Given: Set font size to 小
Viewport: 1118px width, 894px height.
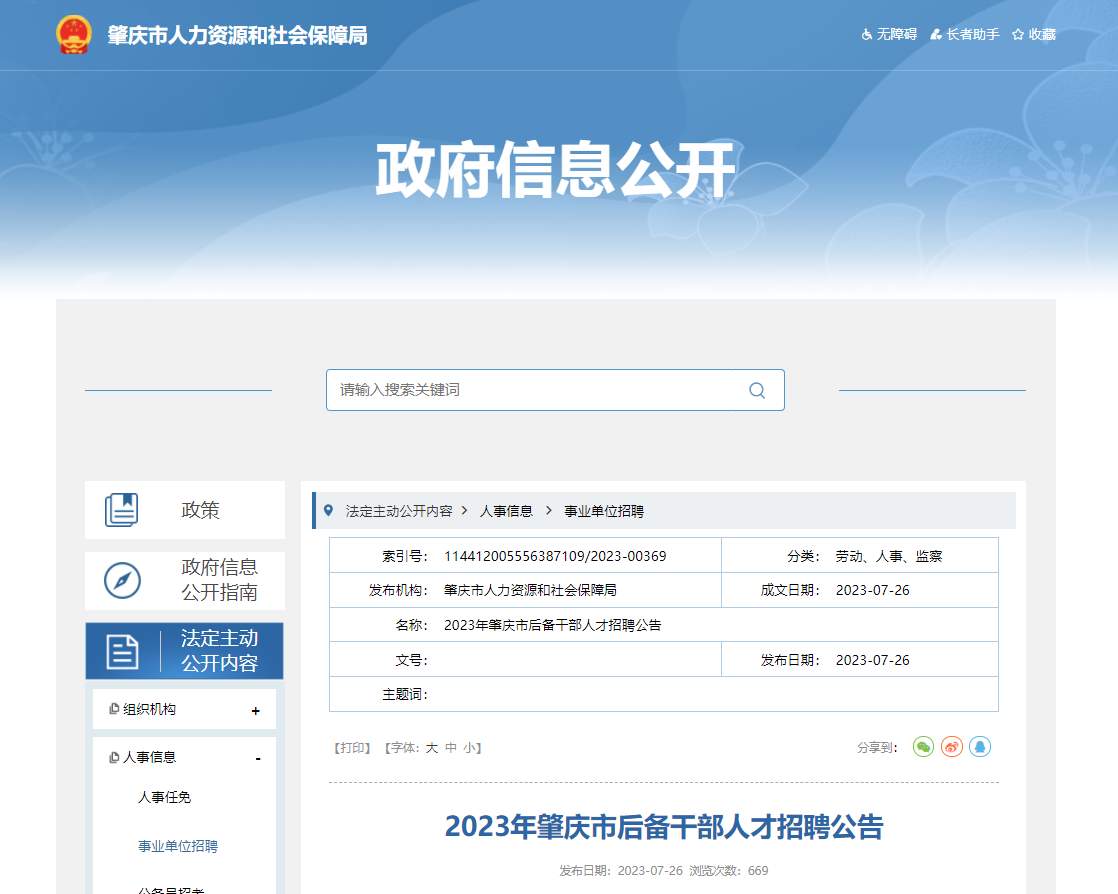Looking at the screenshot, I should [x=470, y=748].
